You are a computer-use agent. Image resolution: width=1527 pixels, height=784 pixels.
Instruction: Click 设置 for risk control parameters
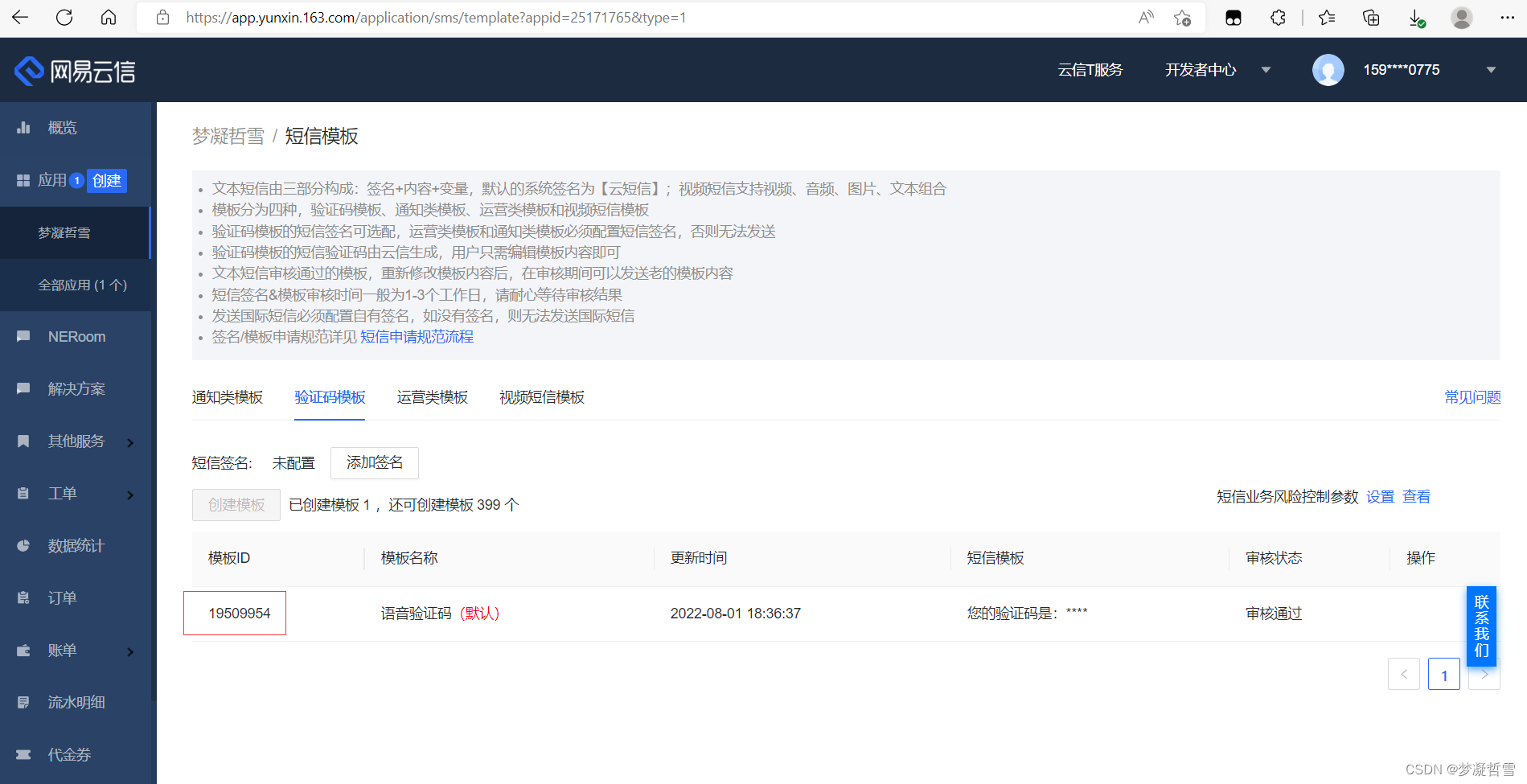pyautogui.click(x=1380, y=497)
